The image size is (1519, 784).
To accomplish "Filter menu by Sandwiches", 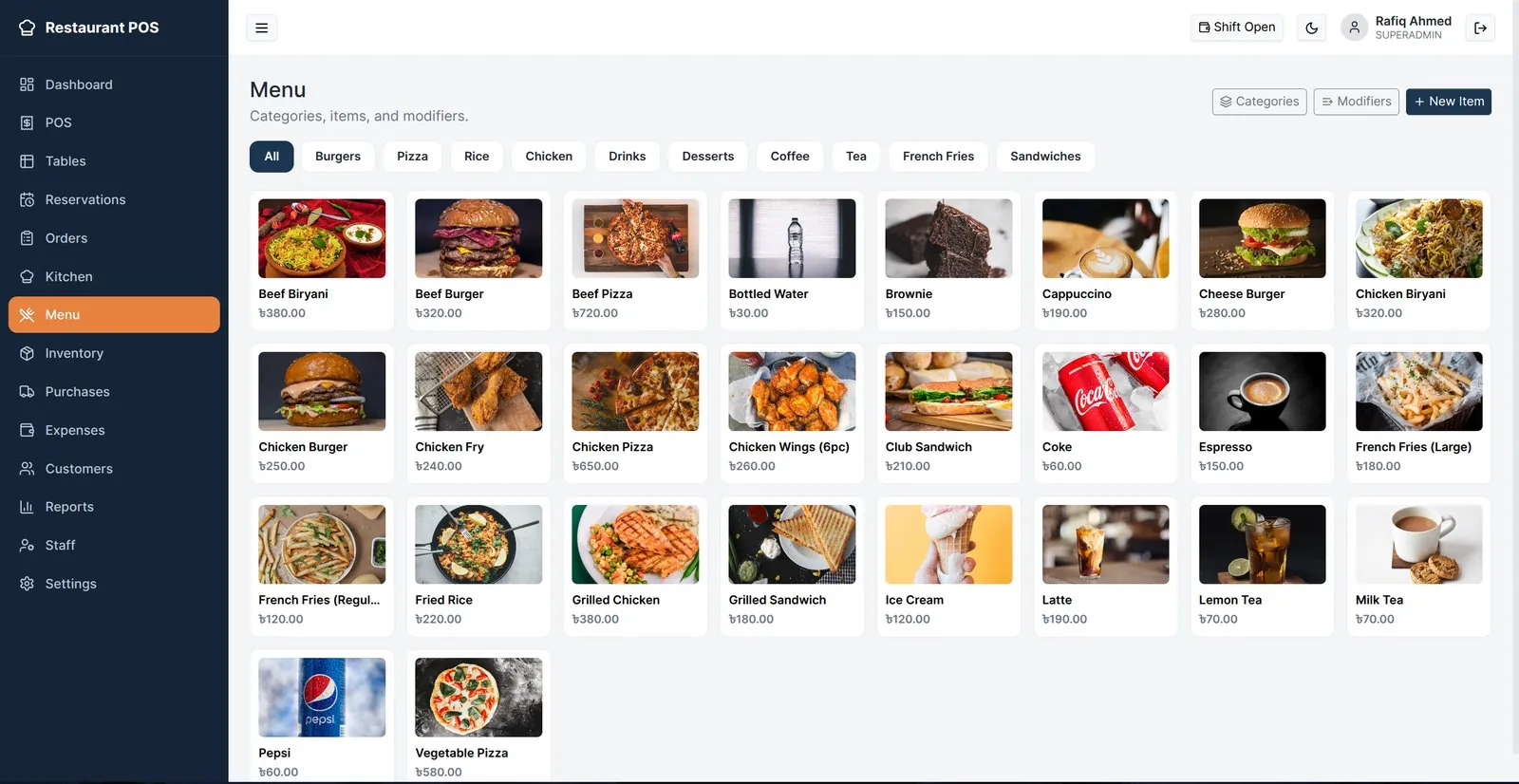I will (1045, 157).
